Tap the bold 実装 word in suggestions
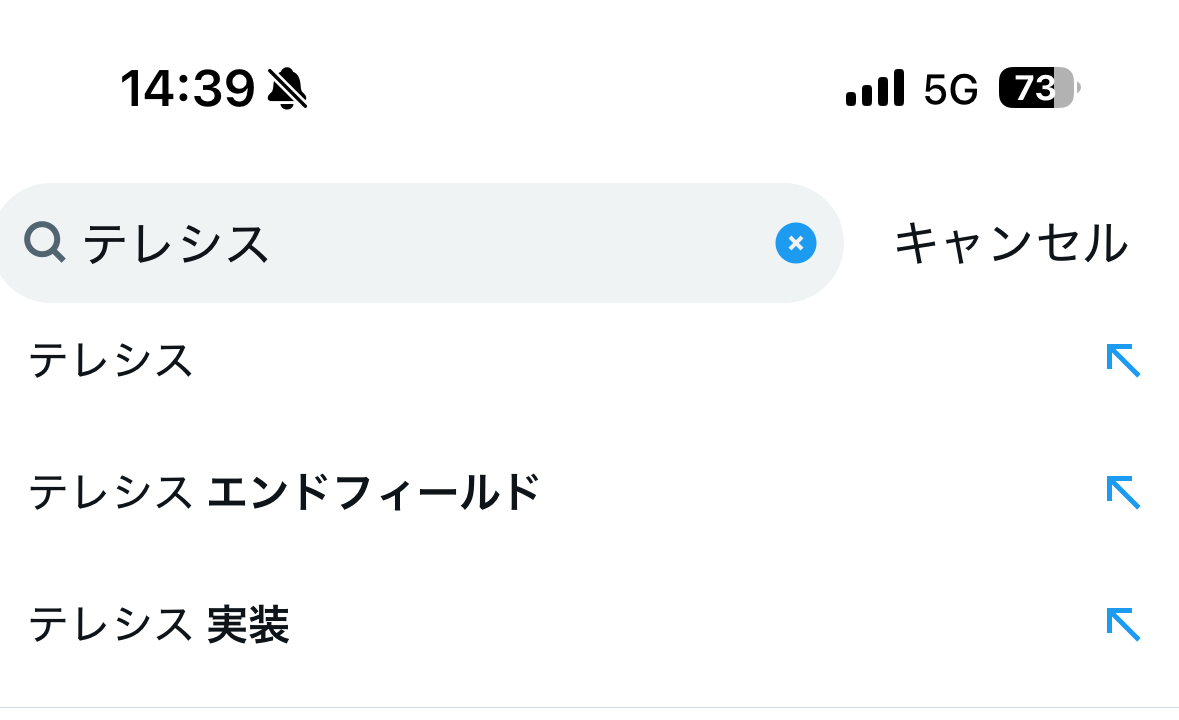Screen dimensions: 1179x720 [x=248, y=625]
